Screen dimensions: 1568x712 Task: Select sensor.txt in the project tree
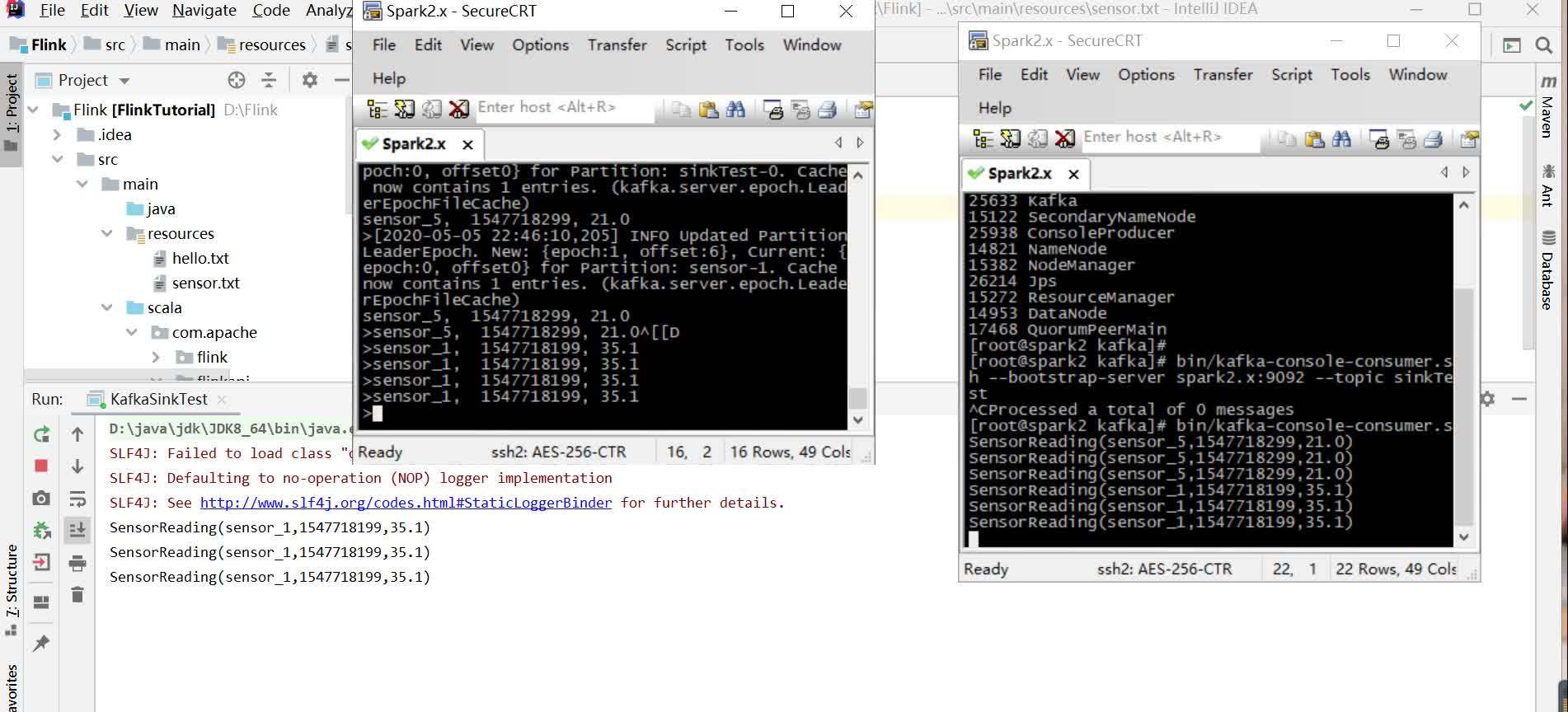pyautogui.click(x=205, y=283)
